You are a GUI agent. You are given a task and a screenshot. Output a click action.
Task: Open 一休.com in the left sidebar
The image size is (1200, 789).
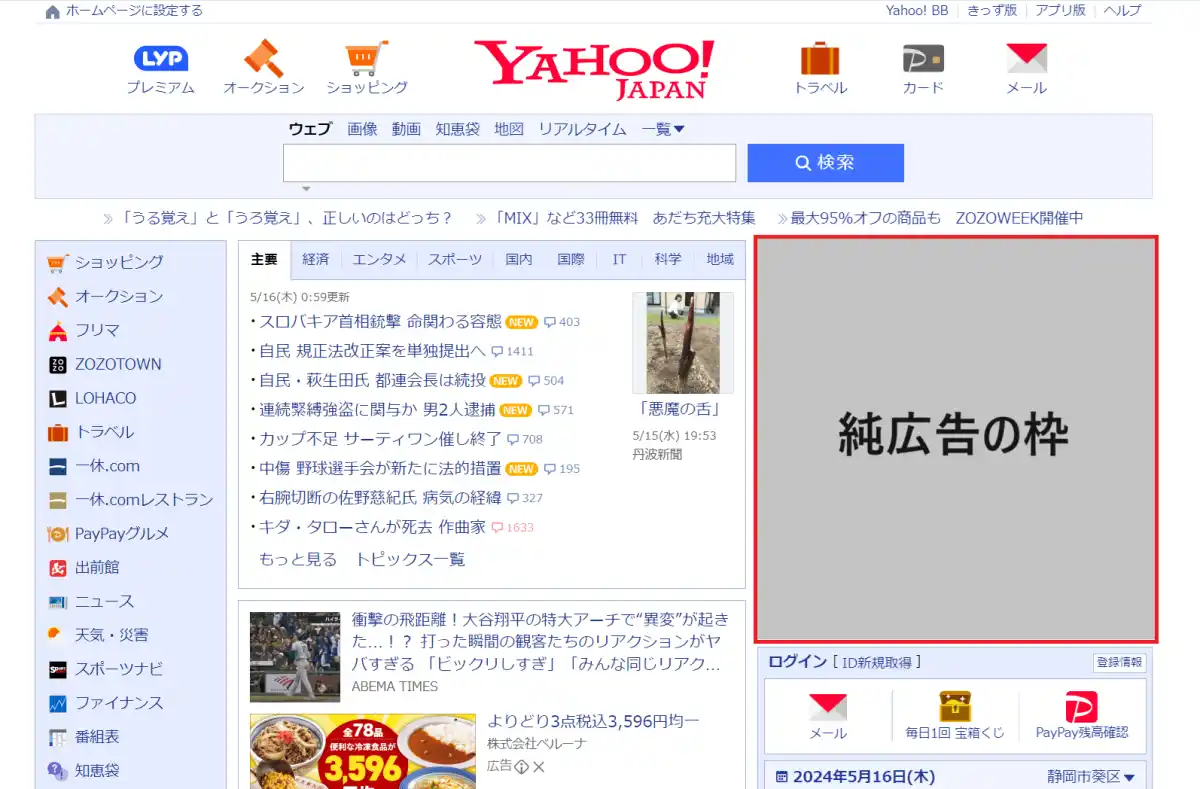coord(107,466)
